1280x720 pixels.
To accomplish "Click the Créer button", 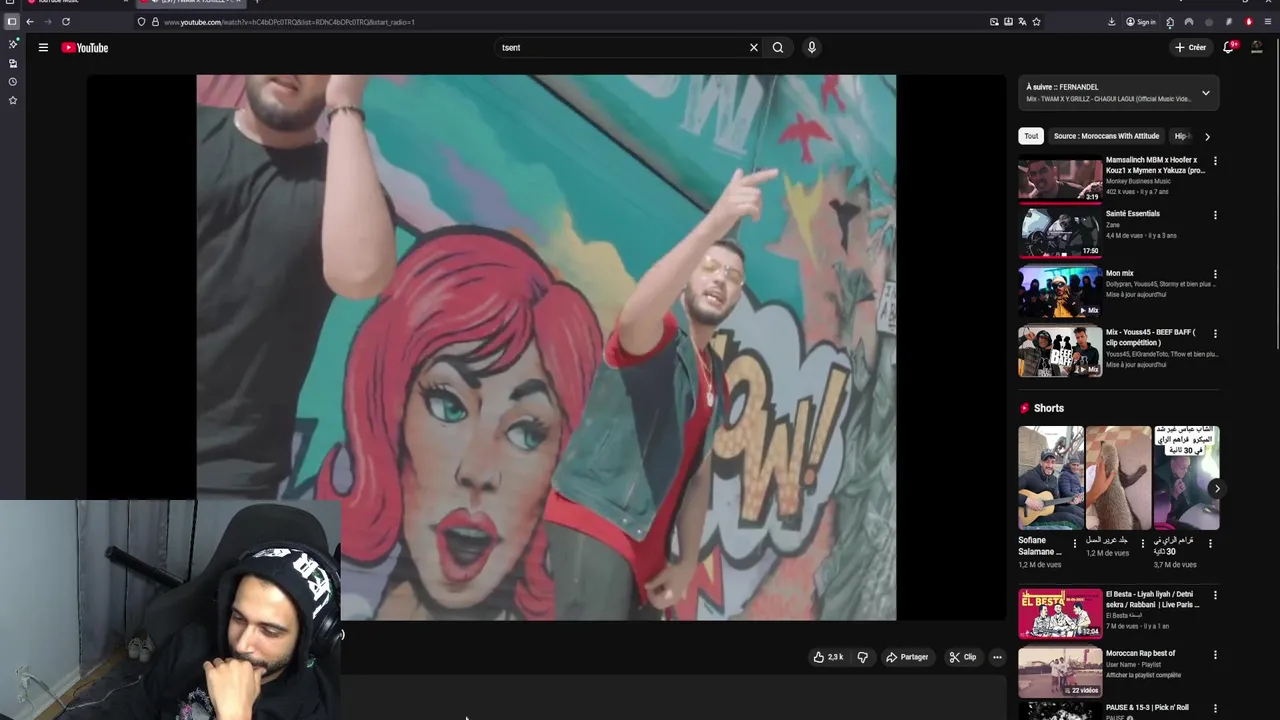I will (1191, 47).
